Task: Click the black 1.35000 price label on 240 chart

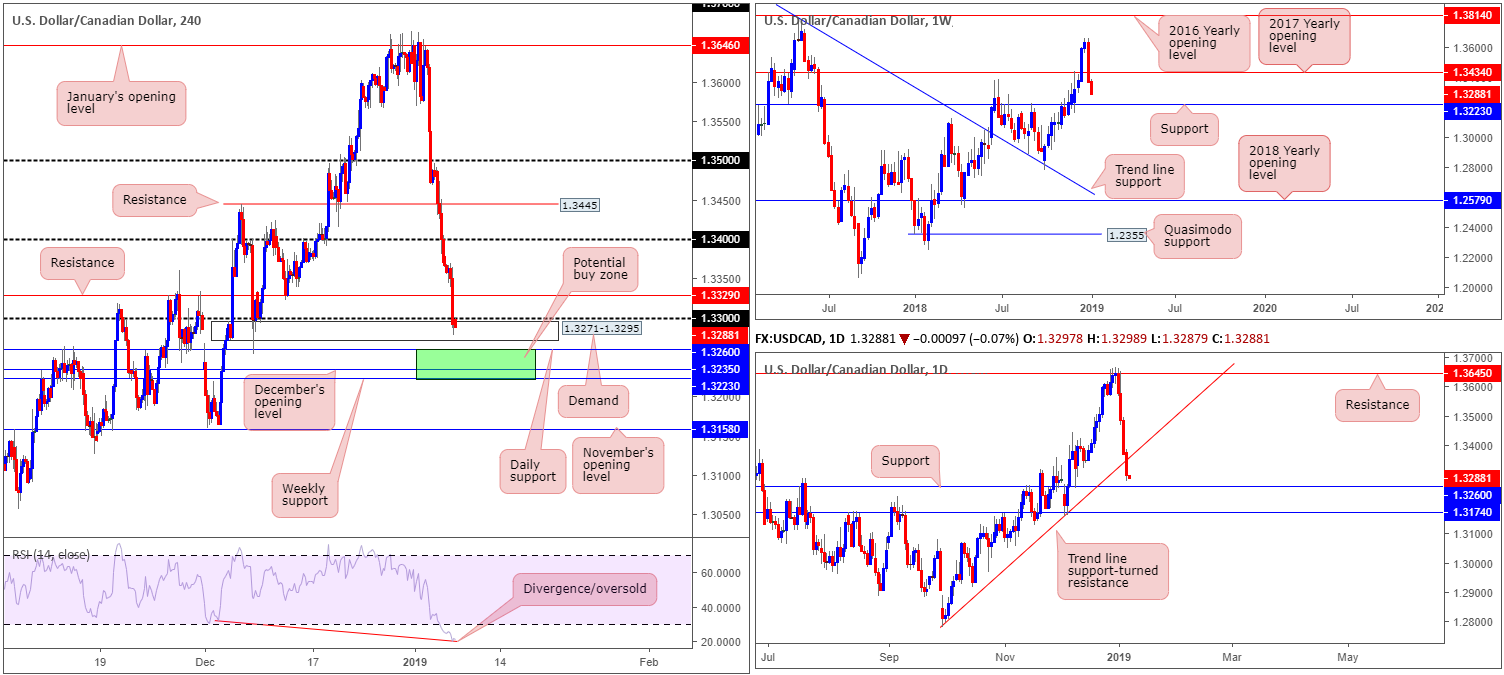Action: [718, 160]
